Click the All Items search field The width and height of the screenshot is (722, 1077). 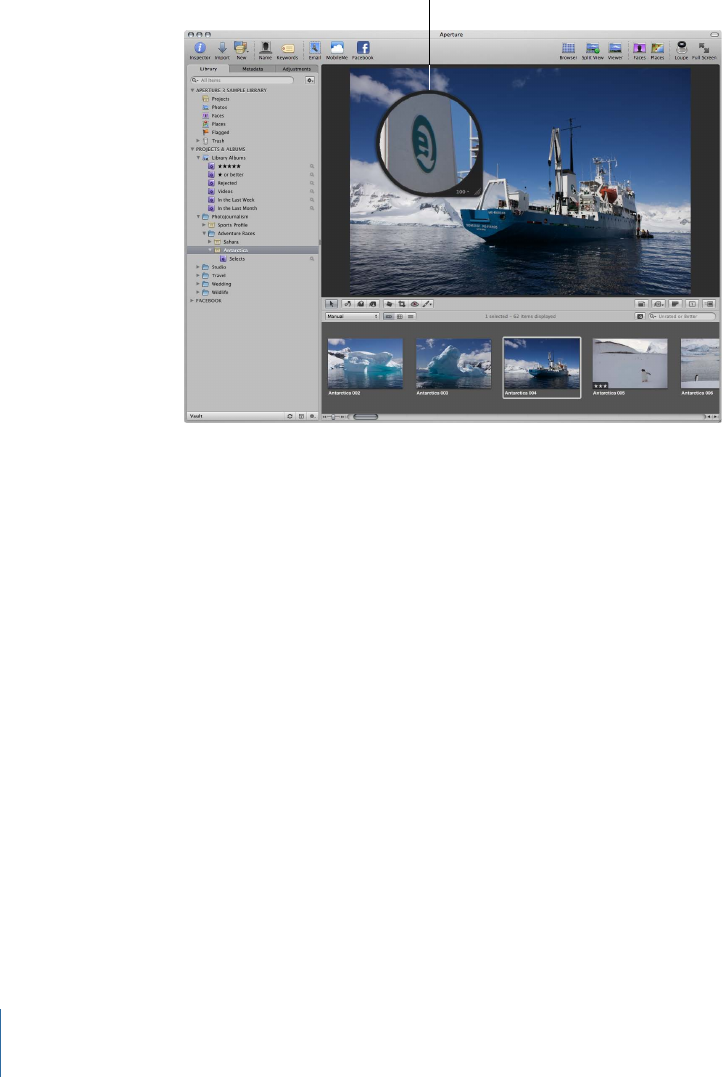(x=242, y=80)
